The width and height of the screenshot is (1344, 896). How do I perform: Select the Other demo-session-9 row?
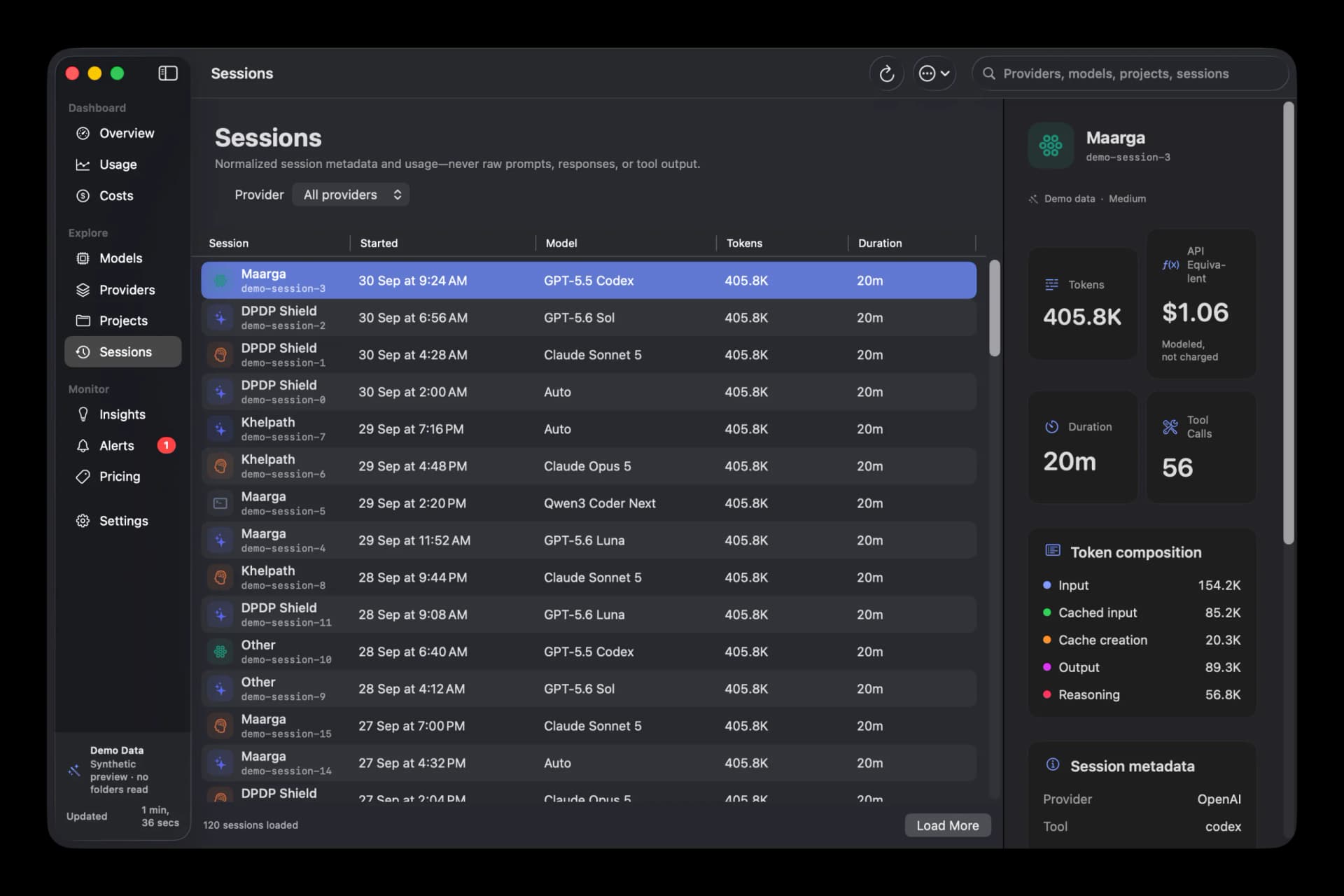coord(589,689)
